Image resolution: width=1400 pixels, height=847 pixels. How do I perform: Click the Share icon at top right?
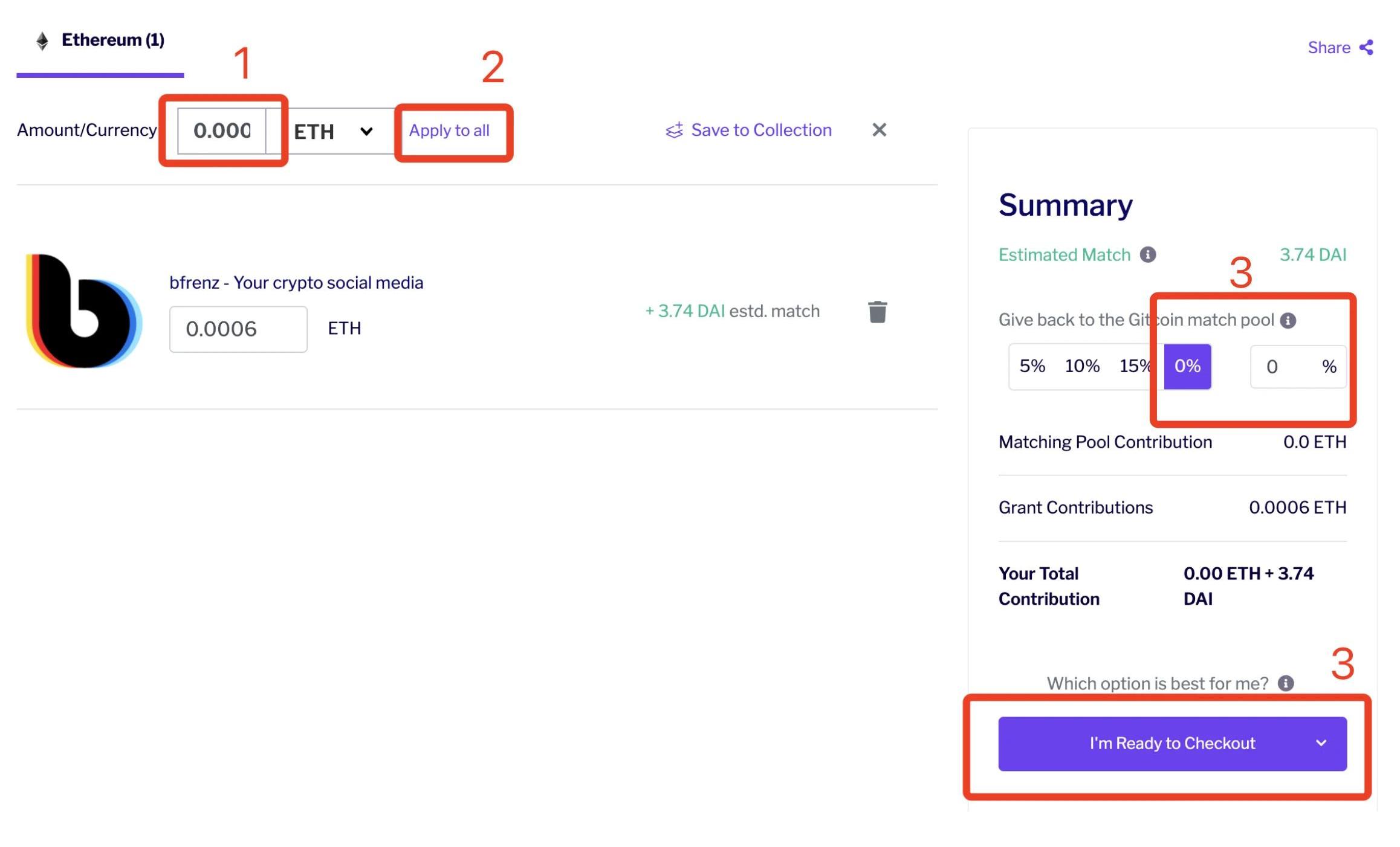pos(1366,47)
